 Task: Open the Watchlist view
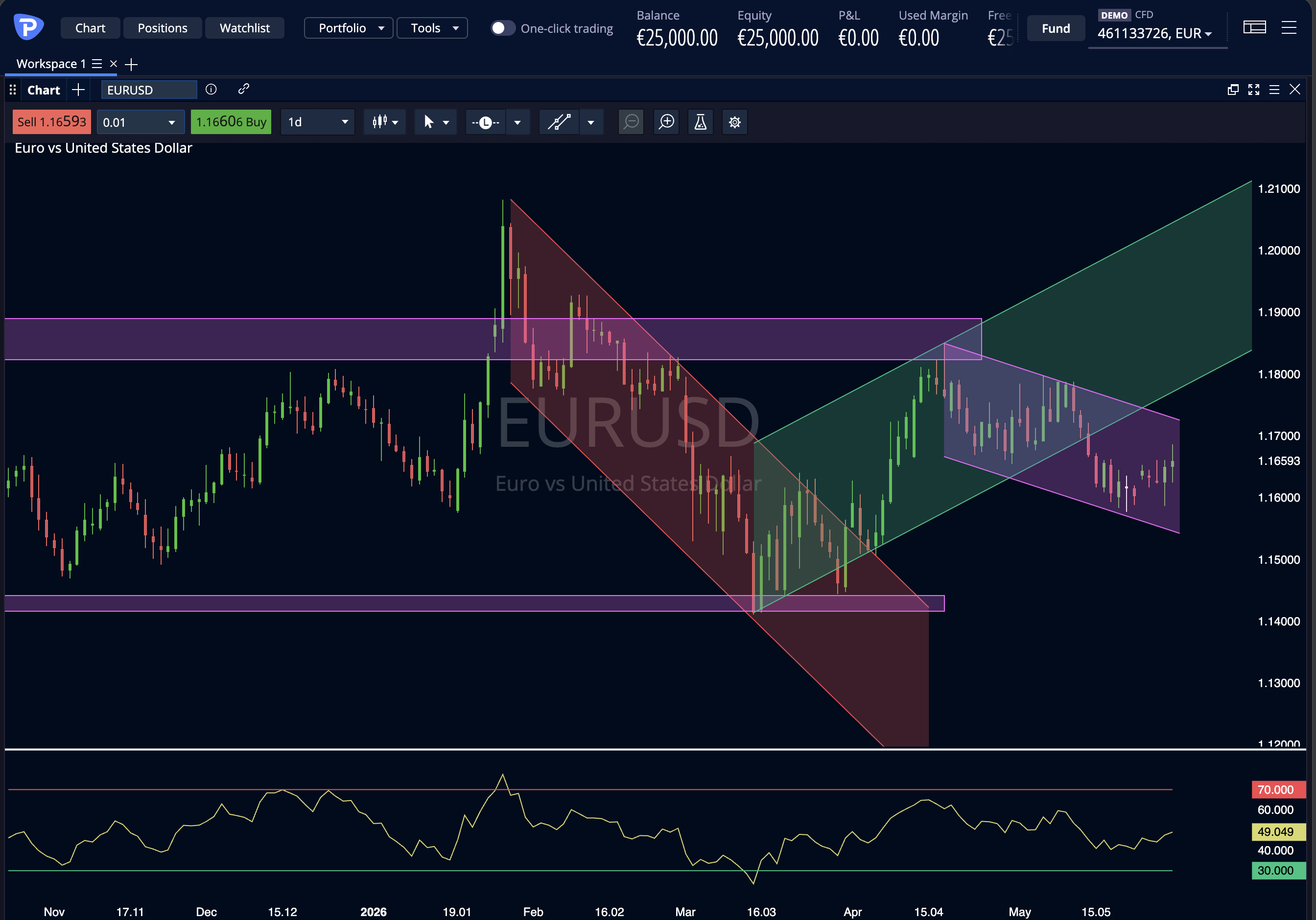[245, 28]
